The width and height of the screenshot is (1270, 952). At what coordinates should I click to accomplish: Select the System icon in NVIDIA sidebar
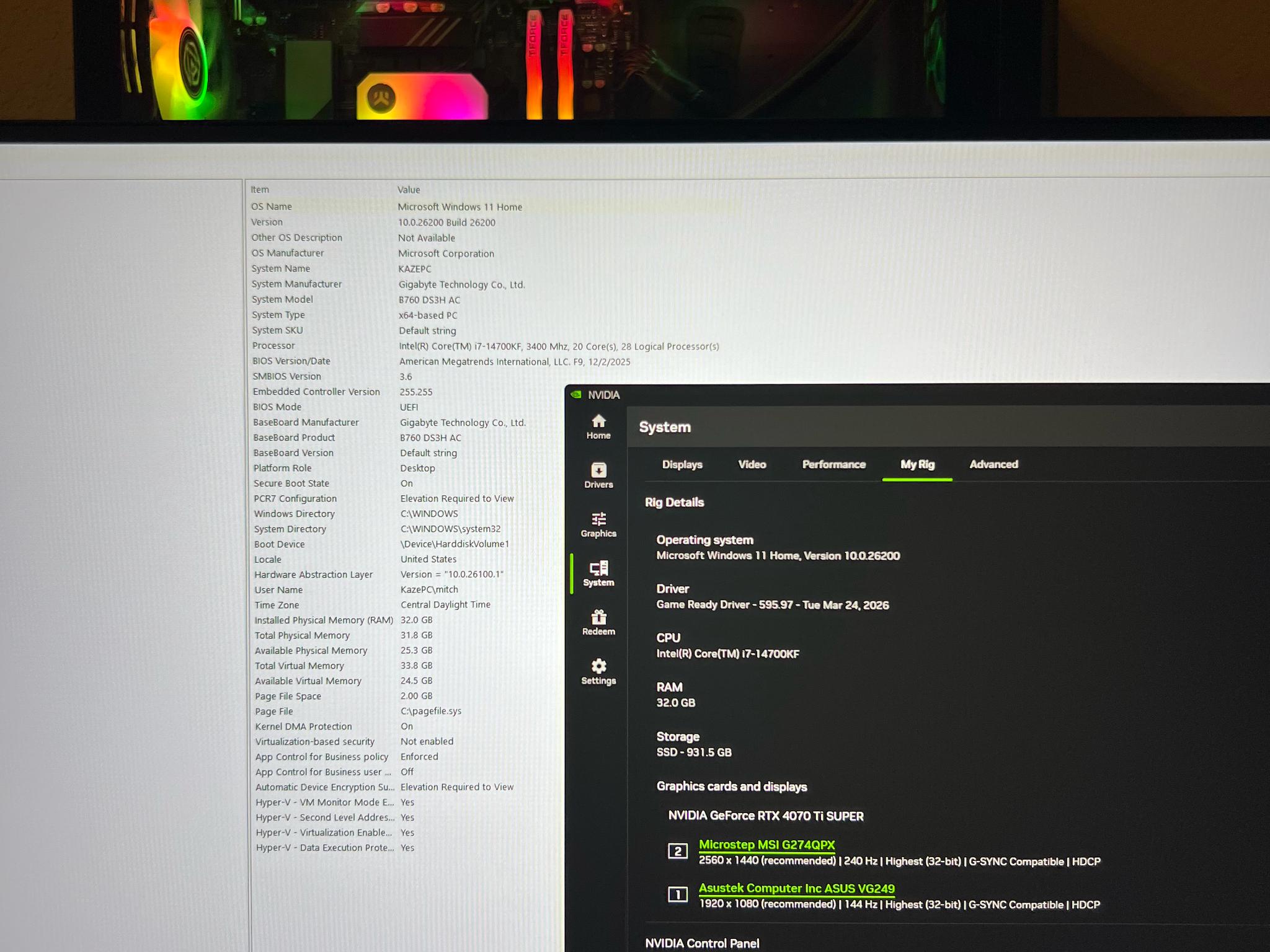tap(598, 574)
